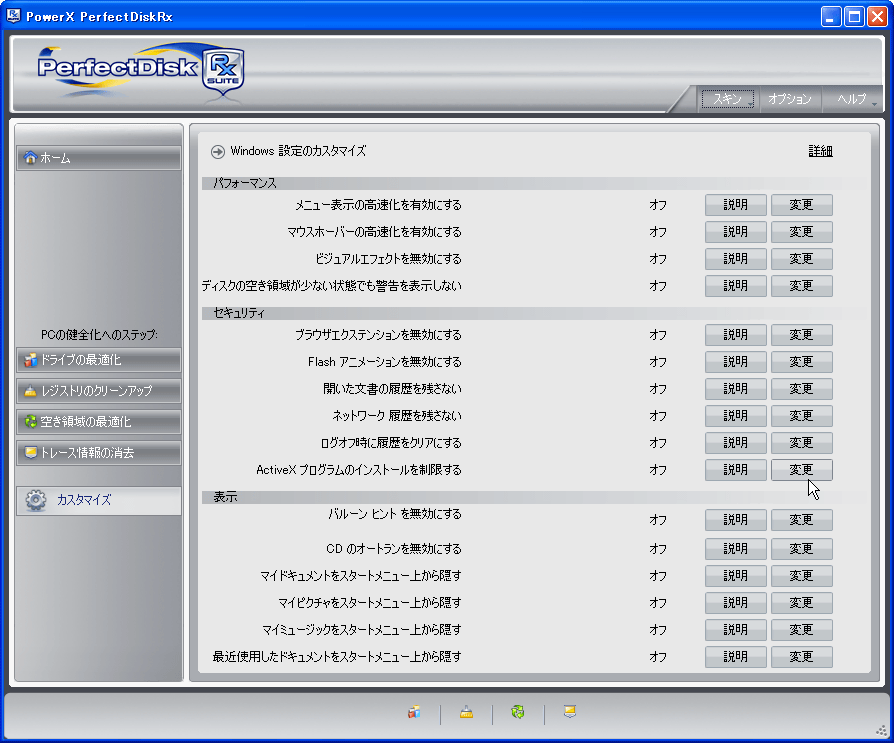
Task: Click 変更 for メニュー表示の高速化を有効にする
Action: pos(802,205)
